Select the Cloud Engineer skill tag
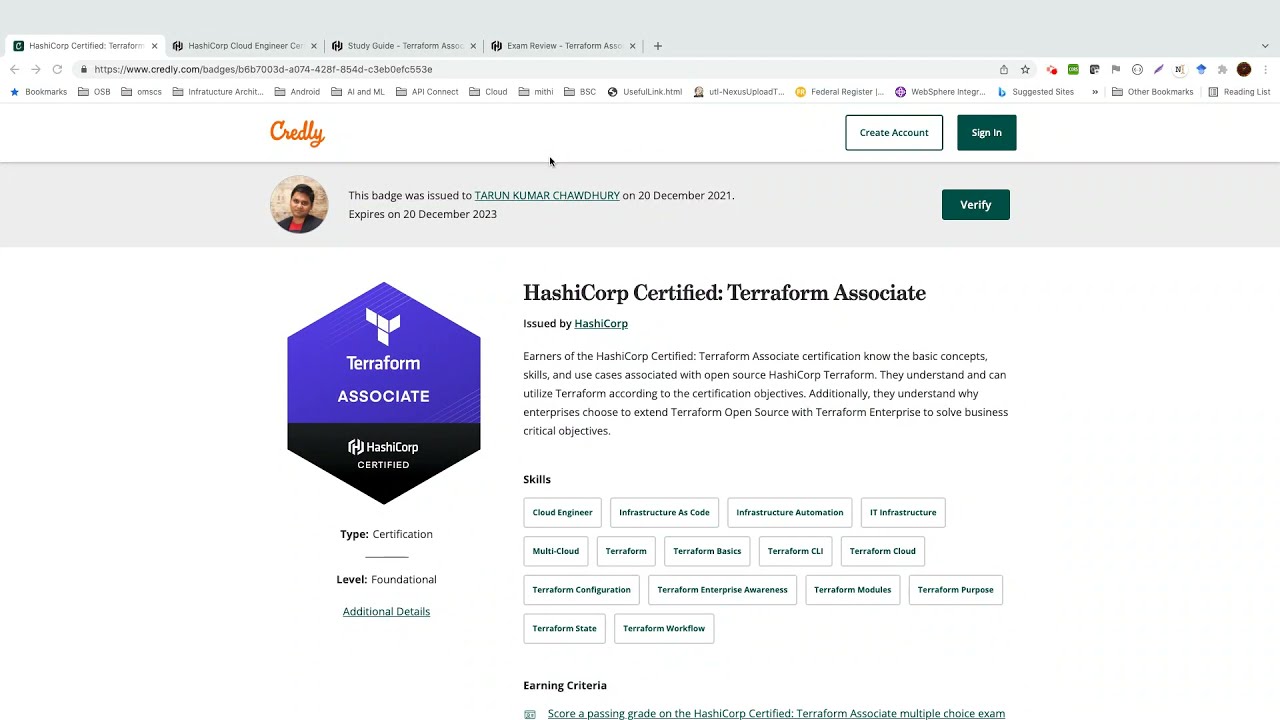Viewport: 1280px width, 720px height. 562,513
